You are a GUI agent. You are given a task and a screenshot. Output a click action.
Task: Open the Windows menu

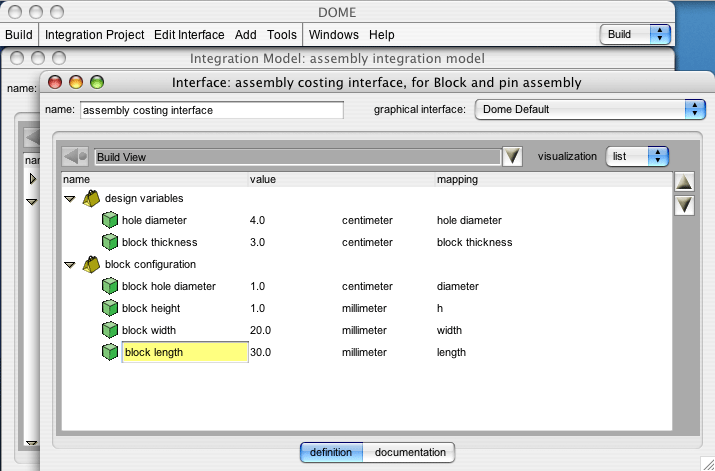(x=334, y=35)
